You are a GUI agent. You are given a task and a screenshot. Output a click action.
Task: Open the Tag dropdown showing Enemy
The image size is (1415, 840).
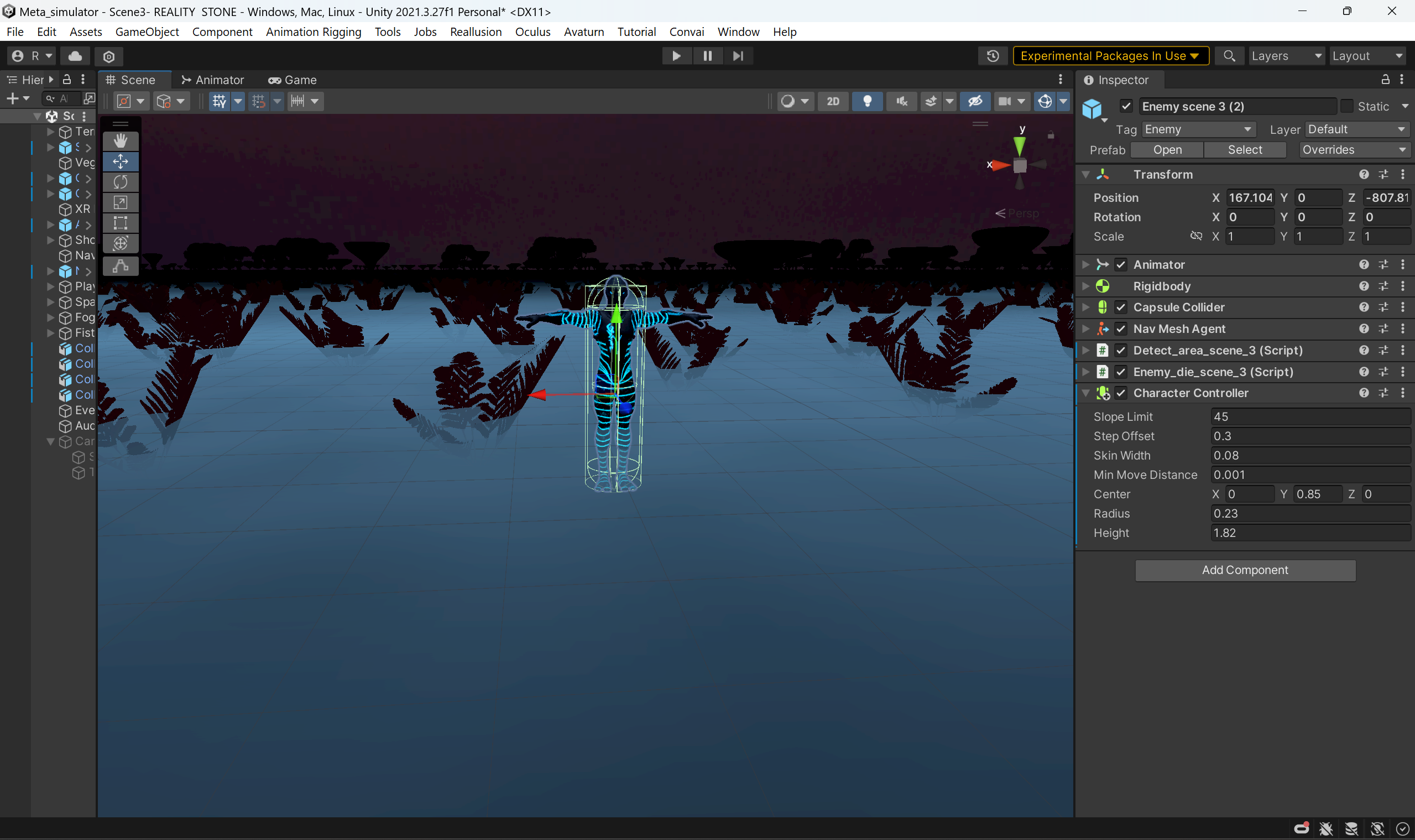click(x=1198, y=129)
